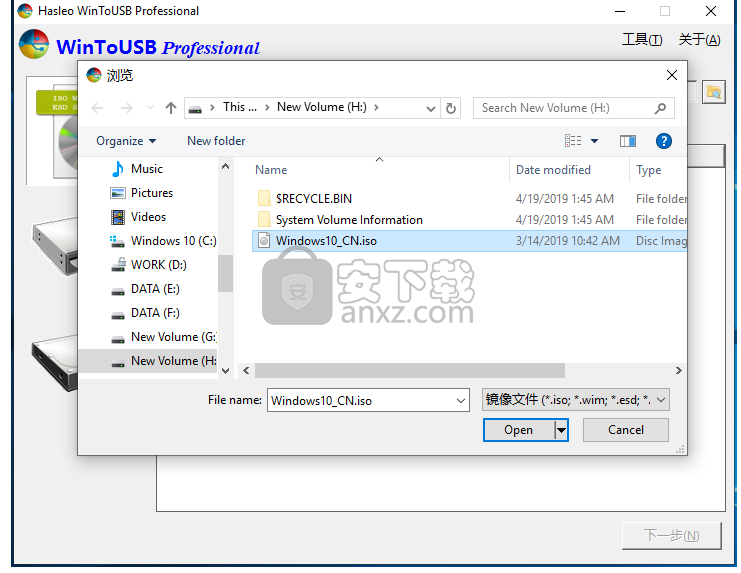This screenshot has width=741, height=573.
Task: Show the preview pane
Action: point(628,141)
